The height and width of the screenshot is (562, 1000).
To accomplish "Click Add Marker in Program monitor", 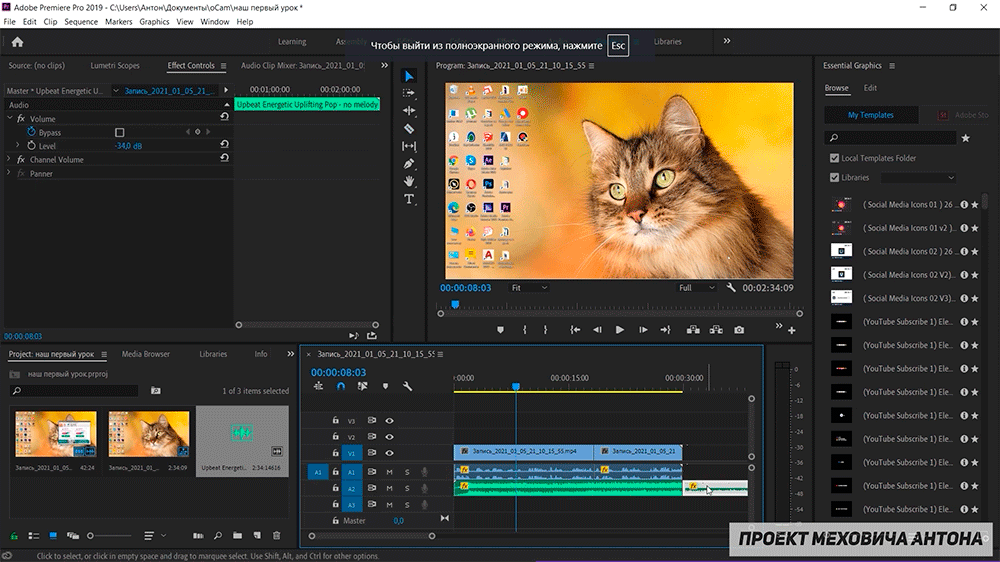I will [x=500, y=330].
